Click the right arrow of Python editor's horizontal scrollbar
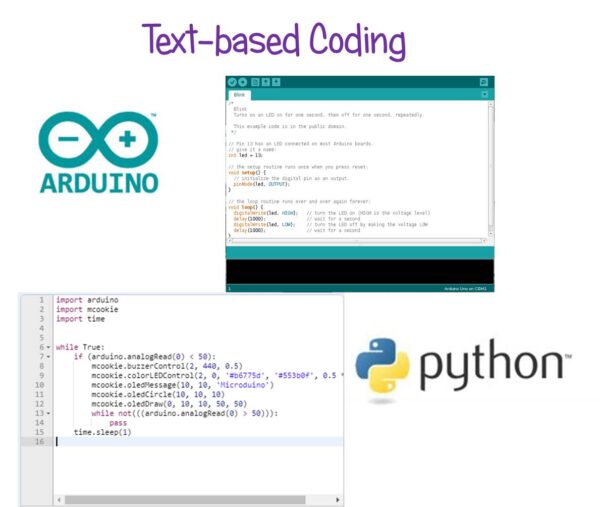 point(338,500)
